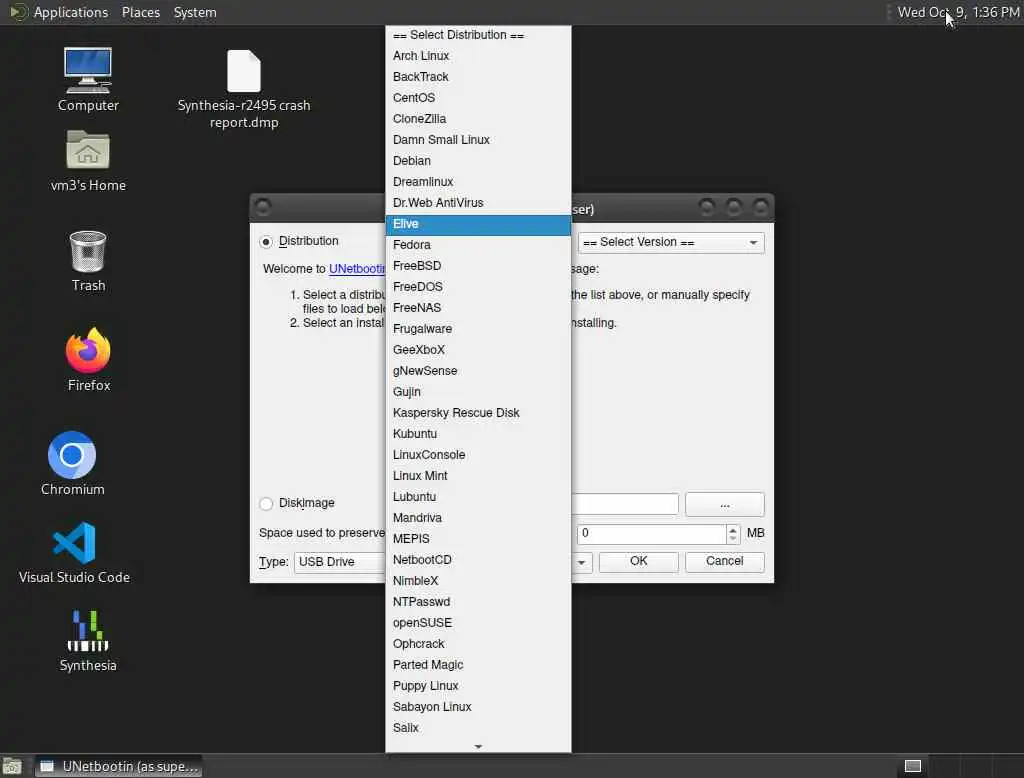Screen dimensions: 1024x778
Task: Select the Diskimage radio button
Action: tap(266, 504)
